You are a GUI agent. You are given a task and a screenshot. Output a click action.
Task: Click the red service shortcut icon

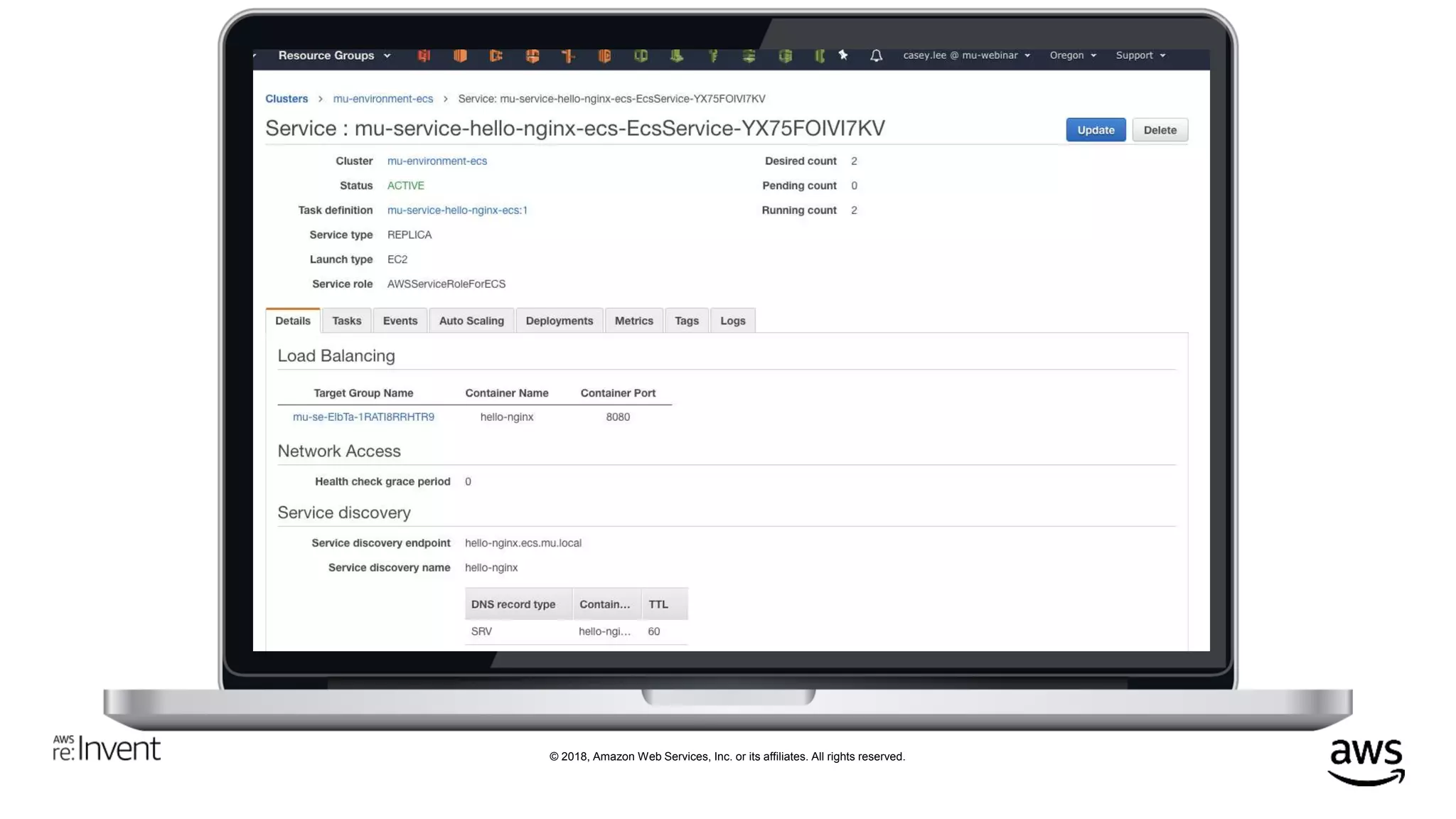pos(424,55)
